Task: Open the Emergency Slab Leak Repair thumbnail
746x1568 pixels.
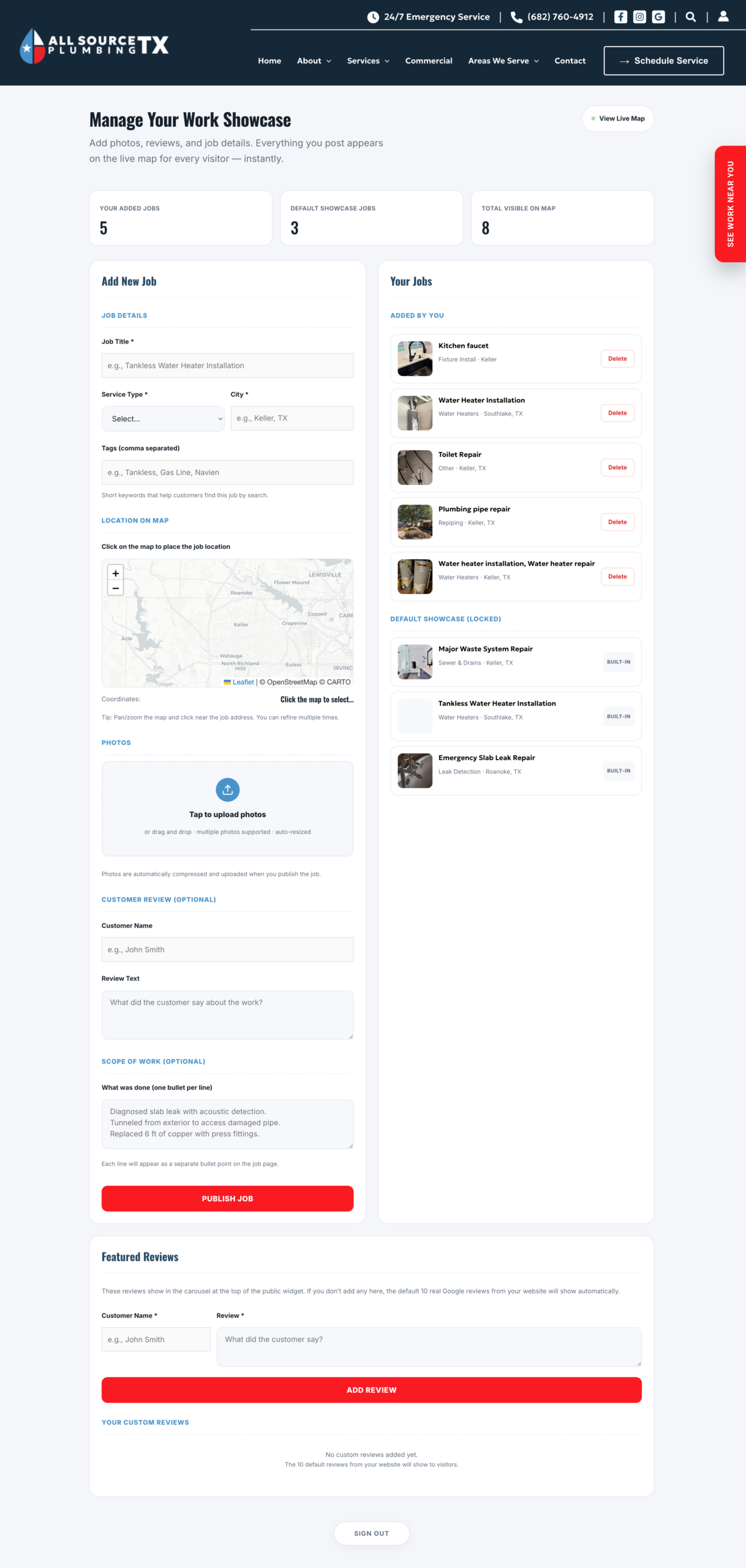Action: [x=415, y=771]
